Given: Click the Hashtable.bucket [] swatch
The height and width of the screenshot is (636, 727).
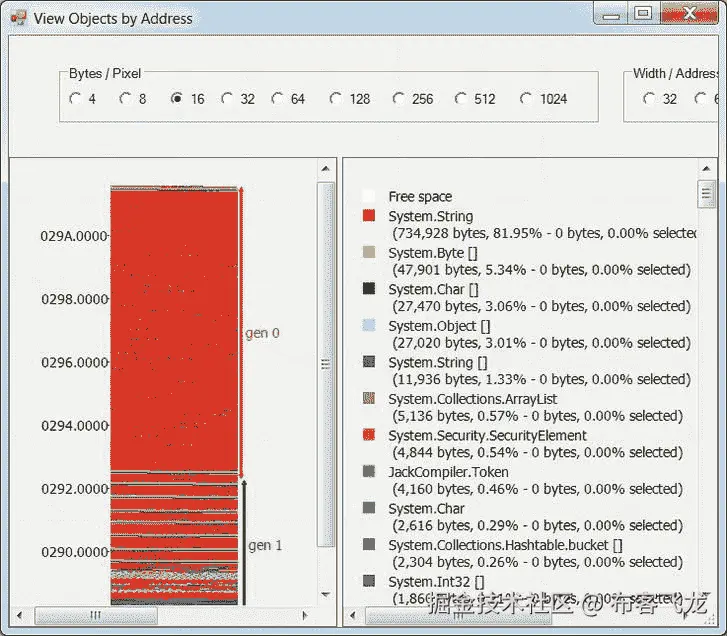Looking at the screenshot, I should pos(369,544).
